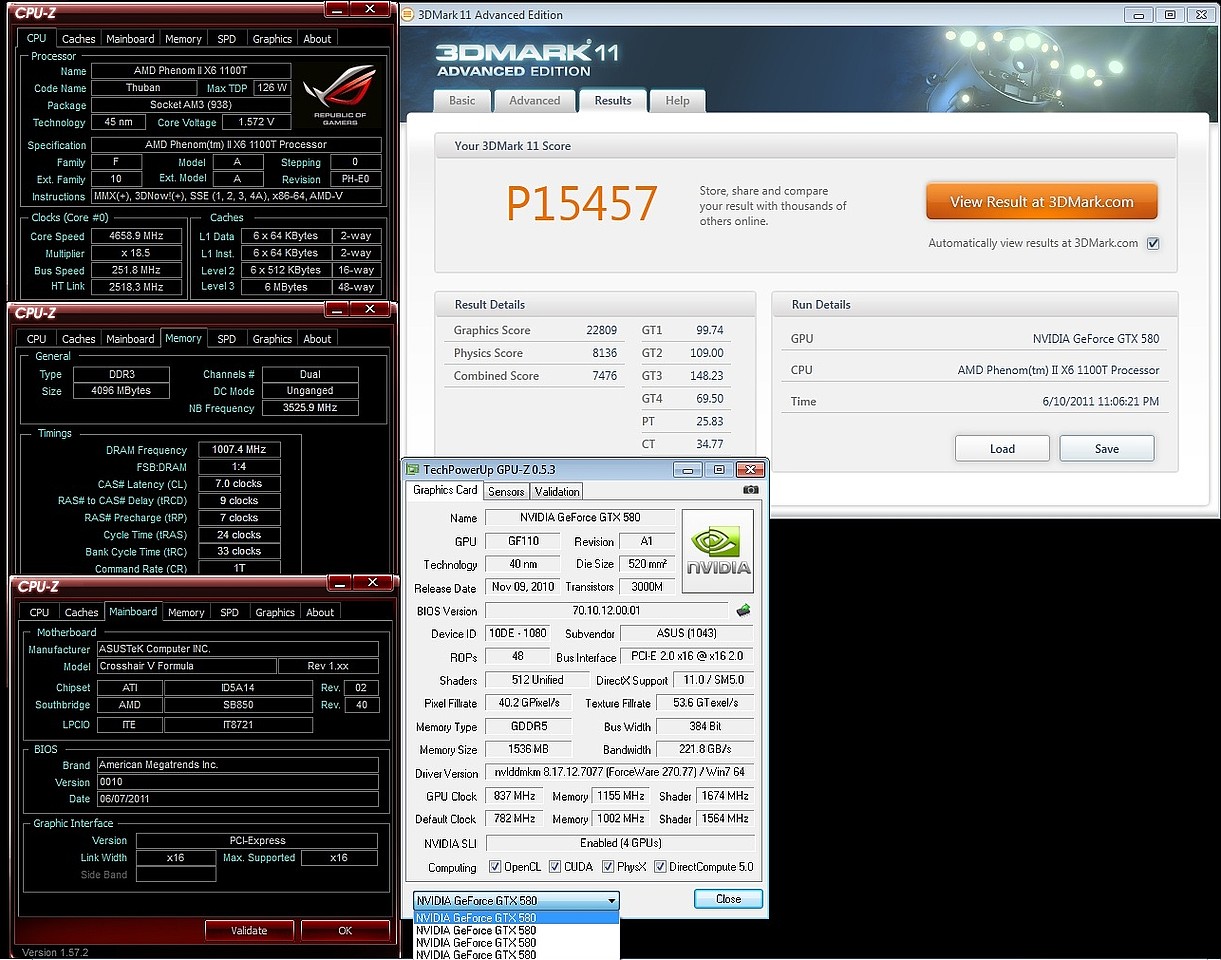
Task: Click the GPU-Z title bar app icon
Action: pos(413,468)
